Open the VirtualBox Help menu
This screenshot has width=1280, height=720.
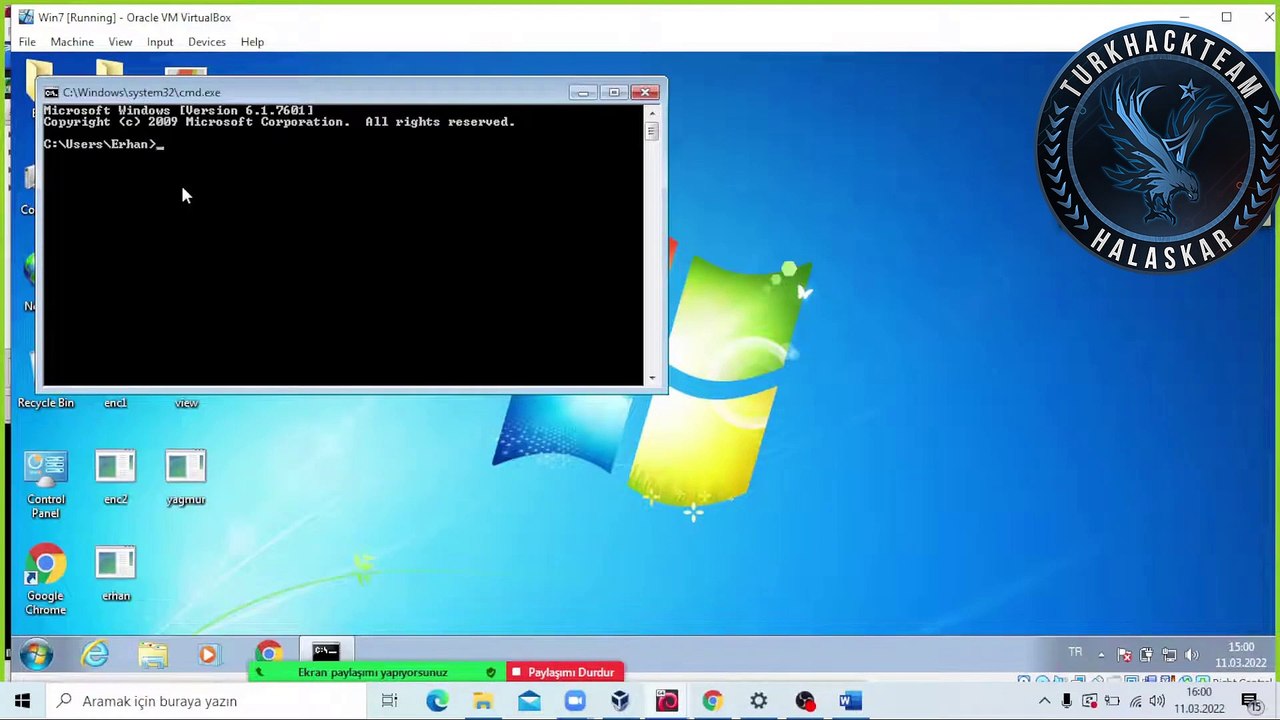coord(252,42)
